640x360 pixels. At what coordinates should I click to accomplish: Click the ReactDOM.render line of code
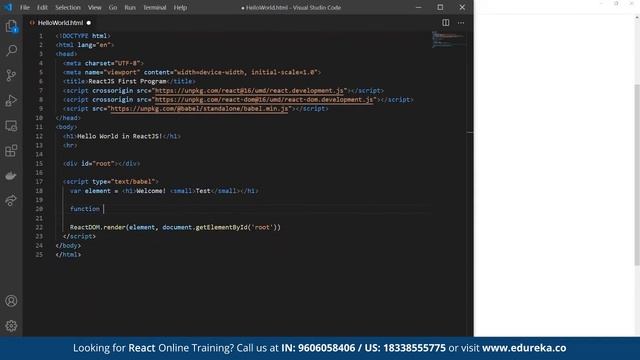pos(175,227)
